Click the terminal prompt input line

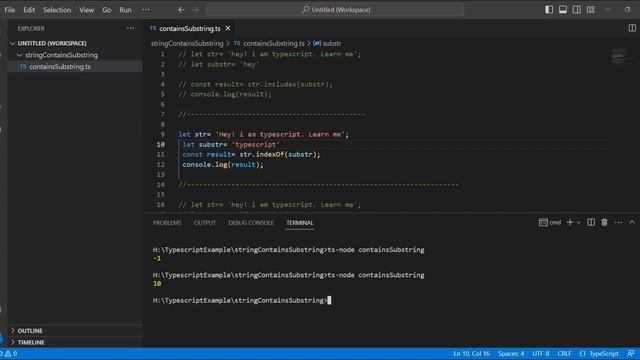pos(242,300)
